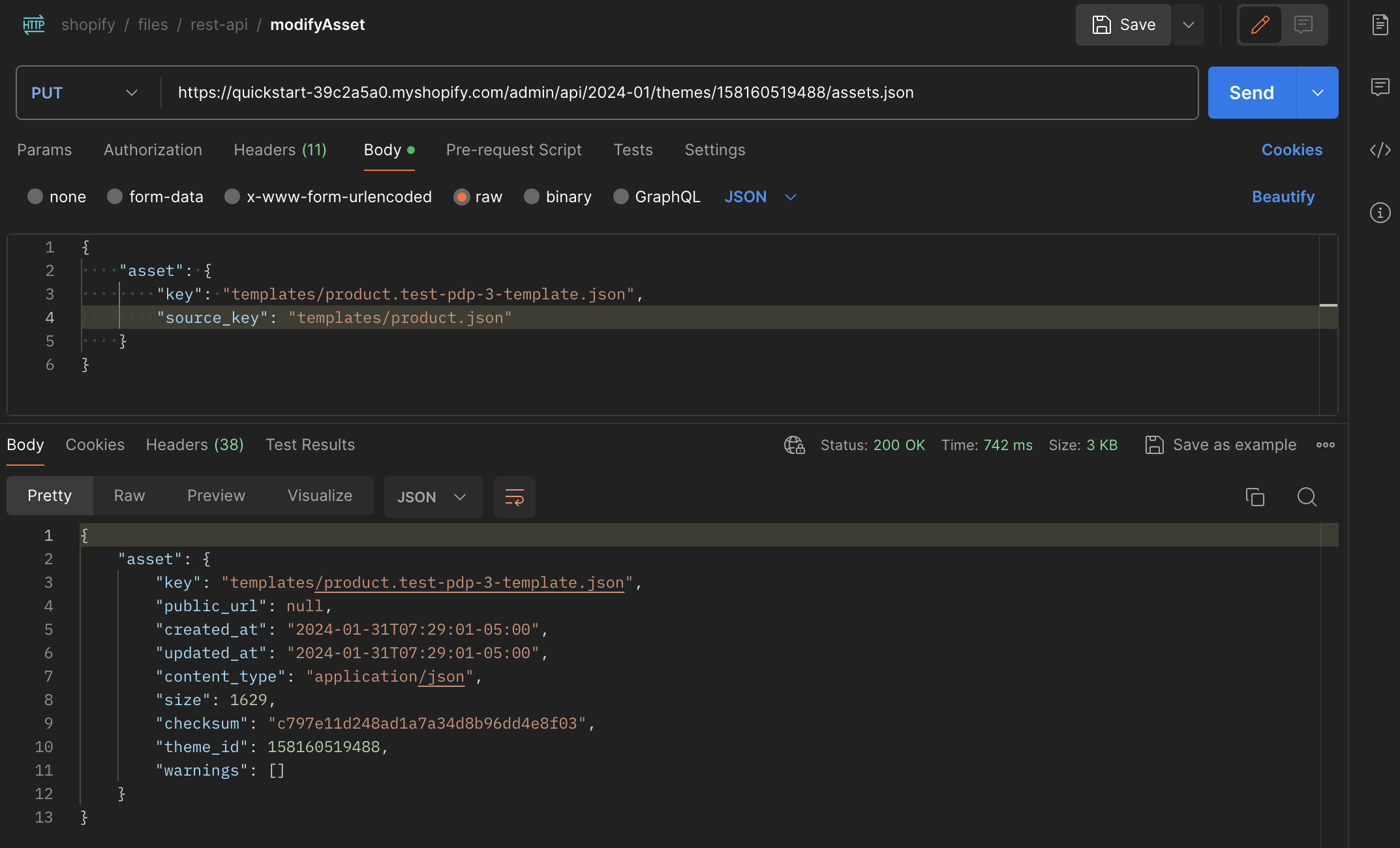
Task: Switch to the Authorization tab
Action: [153, 150]
